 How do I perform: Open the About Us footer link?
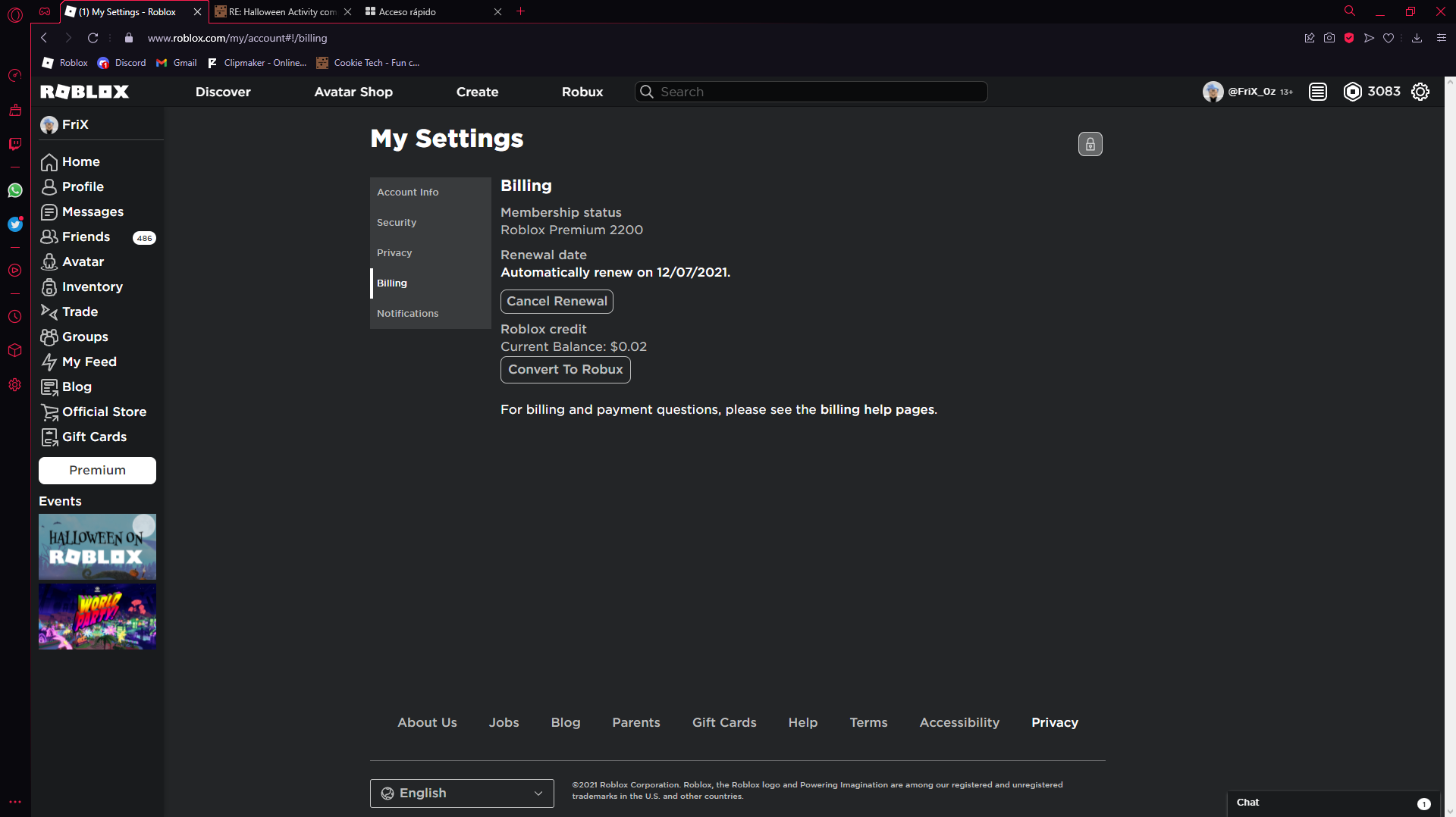(x=427, y=722)
